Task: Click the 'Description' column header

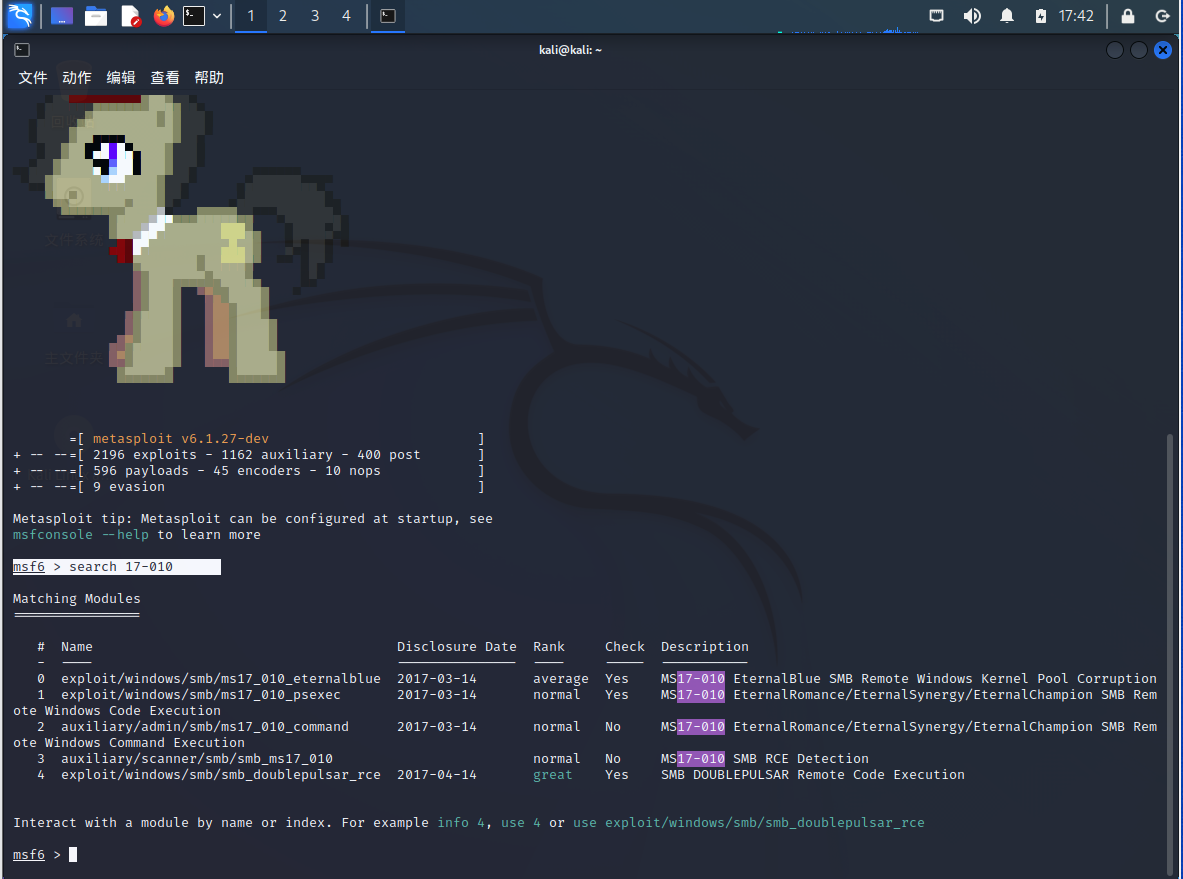Action: [705, 647]
